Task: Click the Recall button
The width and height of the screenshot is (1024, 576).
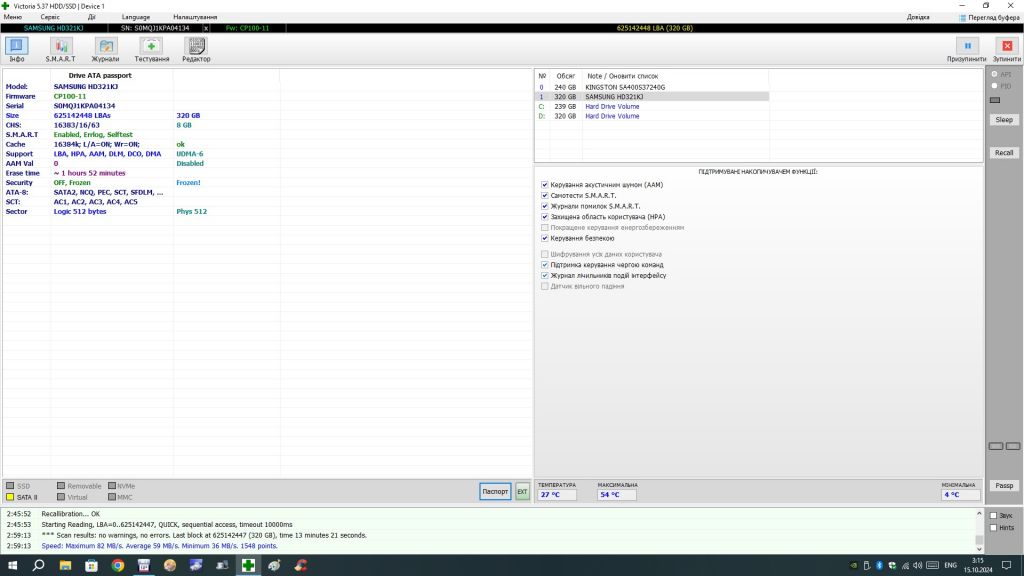Action: point(1004,153)
